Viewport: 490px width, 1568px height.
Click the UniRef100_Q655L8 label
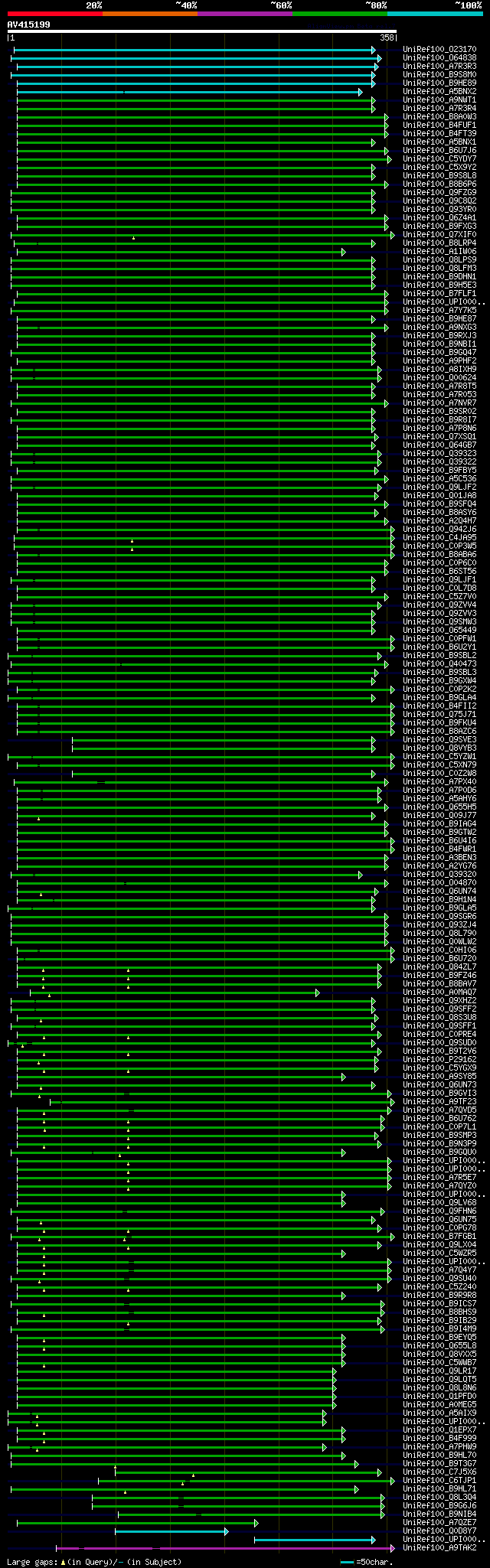click(x=439, y=1346)
